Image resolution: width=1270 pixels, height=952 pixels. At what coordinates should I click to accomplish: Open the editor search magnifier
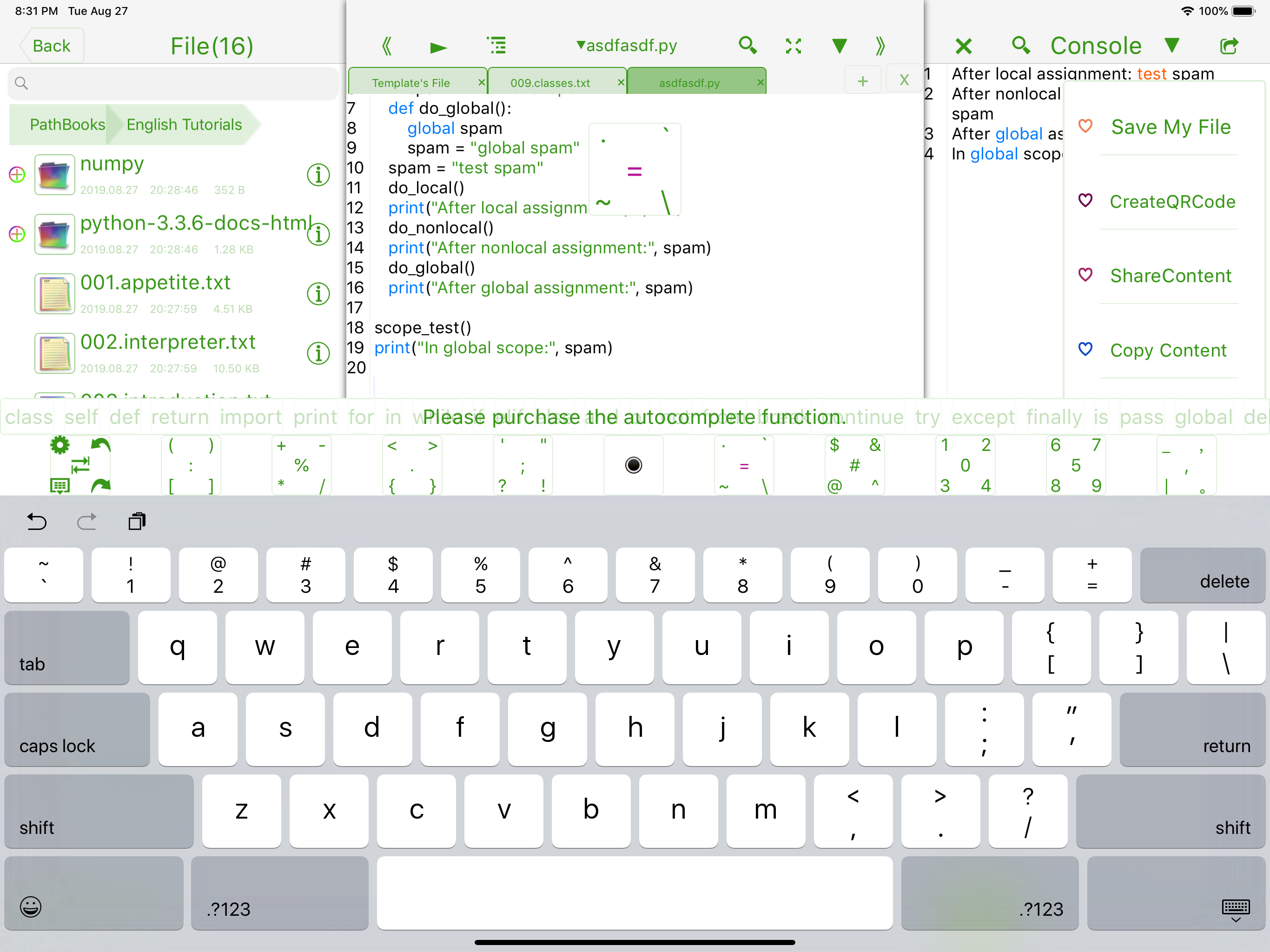click(x=747, y=46)
